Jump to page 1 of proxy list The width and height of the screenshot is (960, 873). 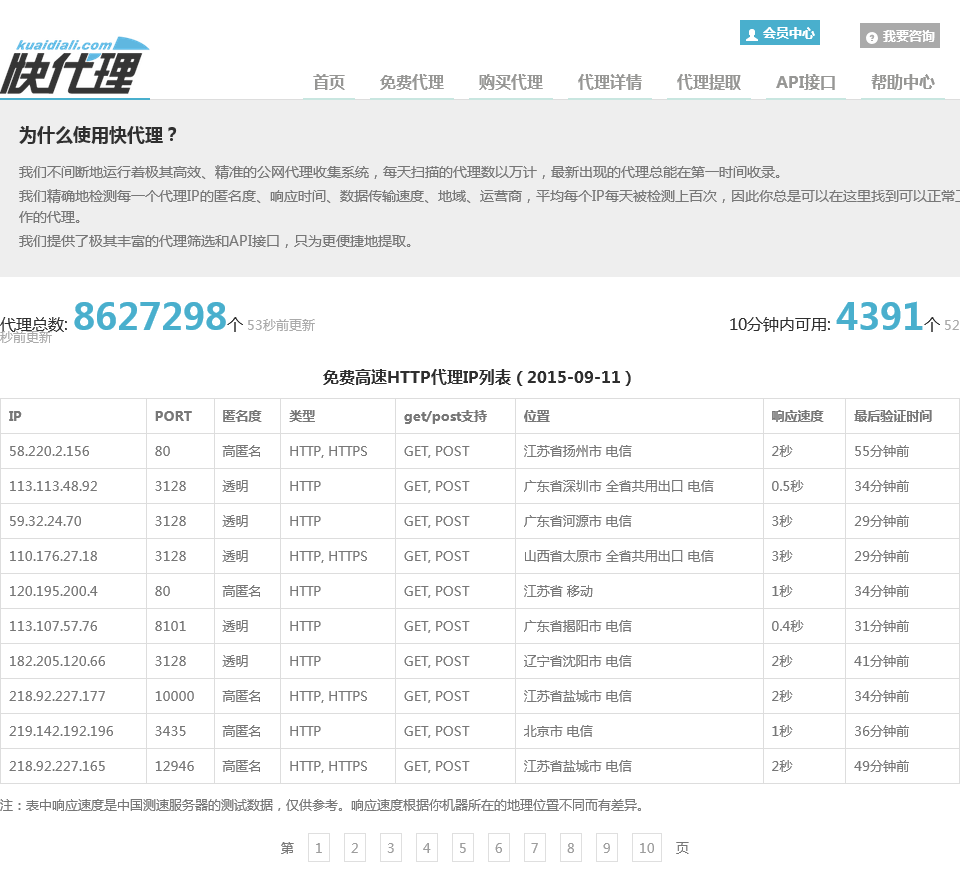click(x=318, y=848)
